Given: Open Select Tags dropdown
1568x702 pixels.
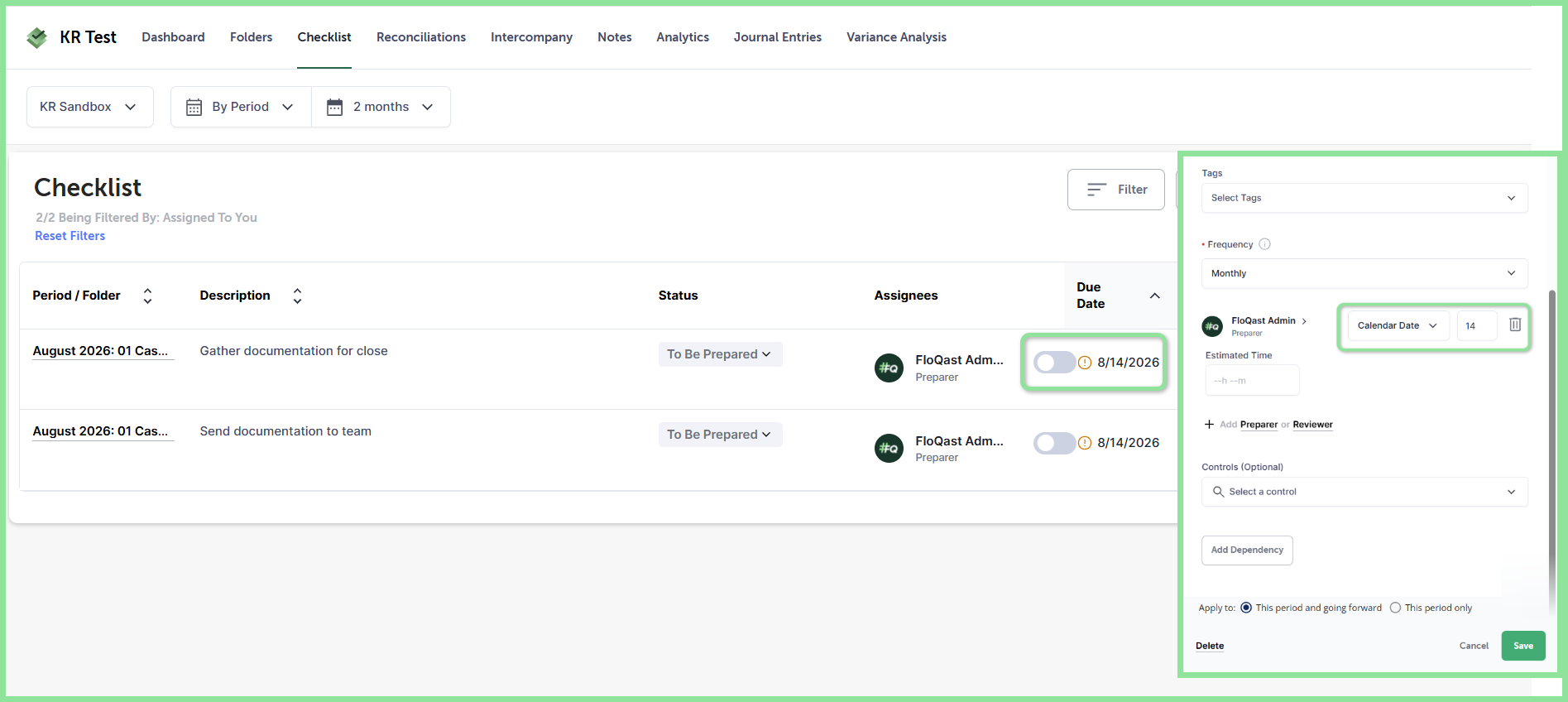Looking at the screenshot, I should (1364, 198).
